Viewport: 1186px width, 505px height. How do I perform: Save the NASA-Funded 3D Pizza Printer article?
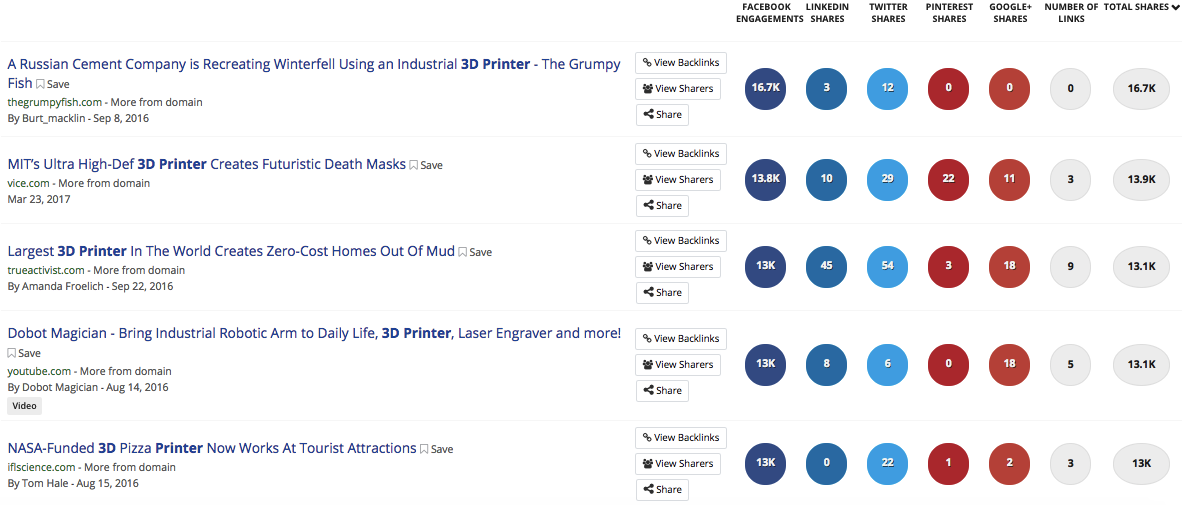(436, 449)
